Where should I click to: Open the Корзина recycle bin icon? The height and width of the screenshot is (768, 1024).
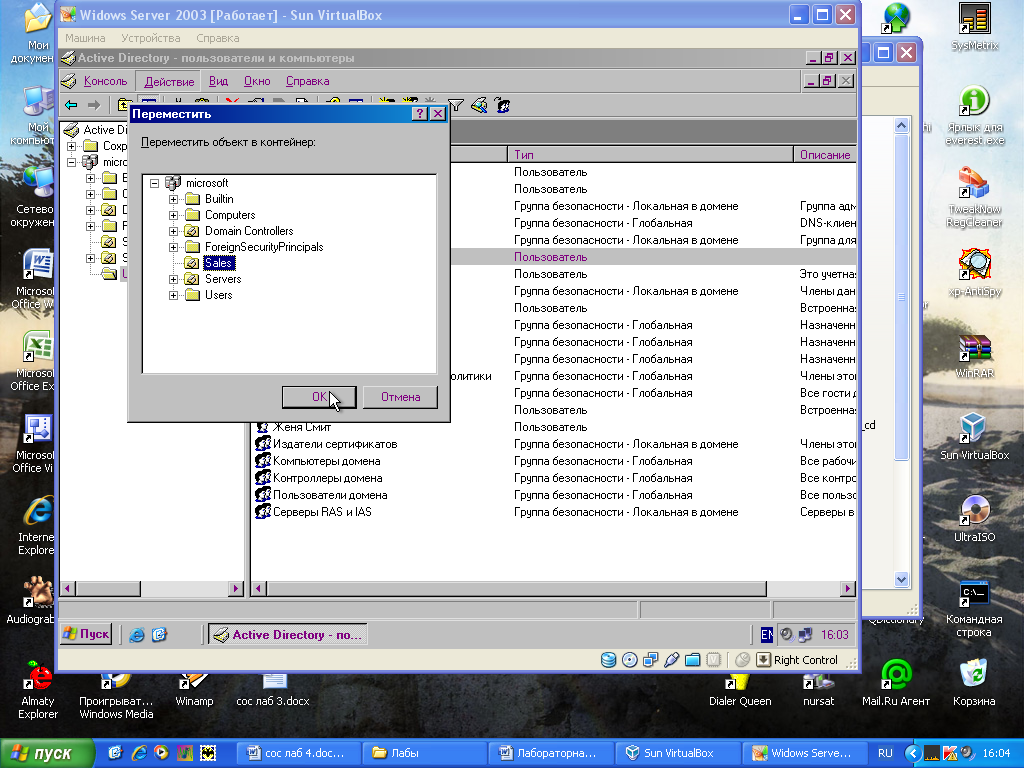point(974,682)
